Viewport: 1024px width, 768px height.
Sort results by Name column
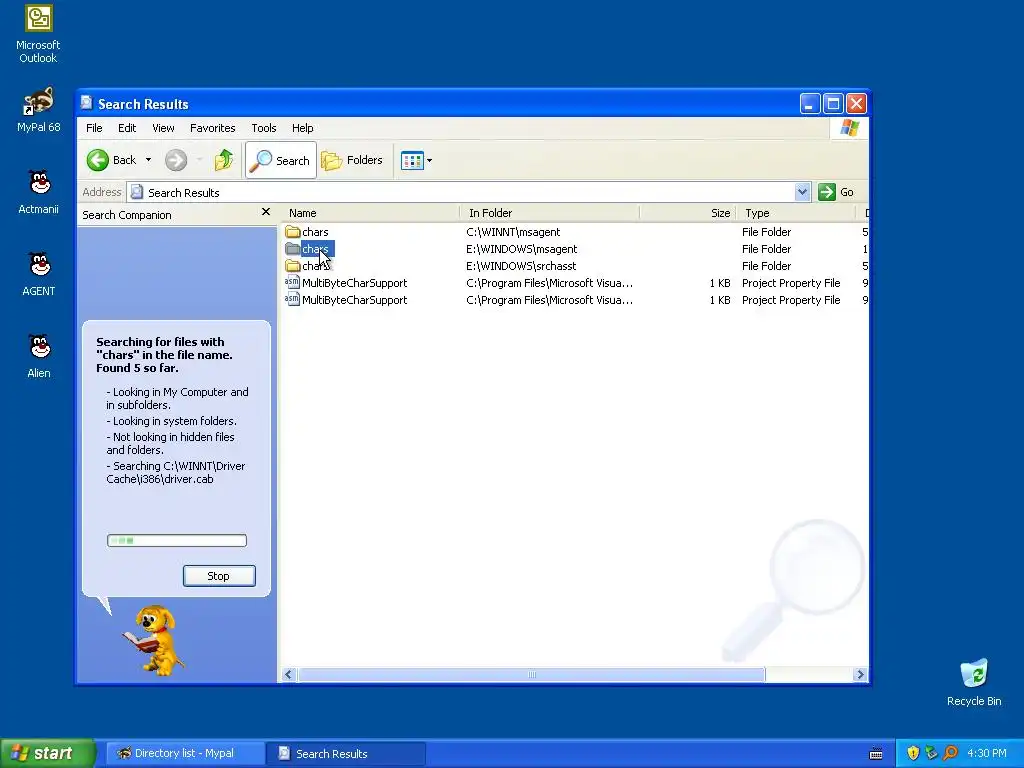[371, 213]
